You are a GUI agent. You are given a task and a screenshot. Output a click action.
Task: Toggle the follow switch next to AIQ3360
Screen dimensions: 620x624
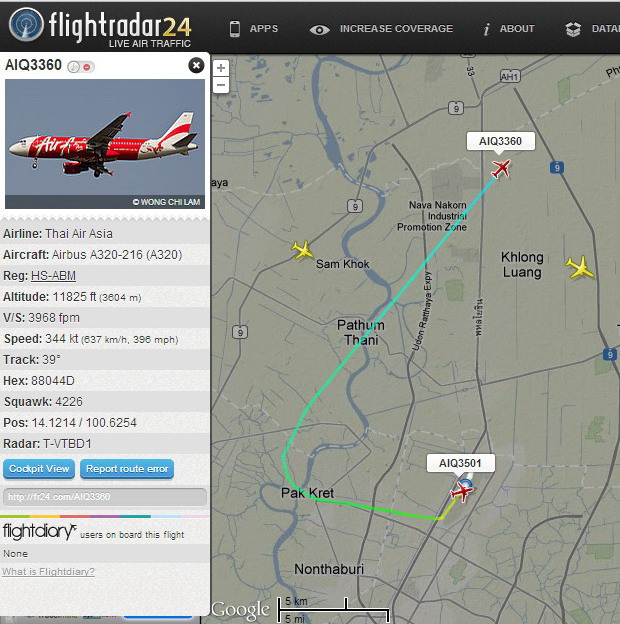coord(81,67)
